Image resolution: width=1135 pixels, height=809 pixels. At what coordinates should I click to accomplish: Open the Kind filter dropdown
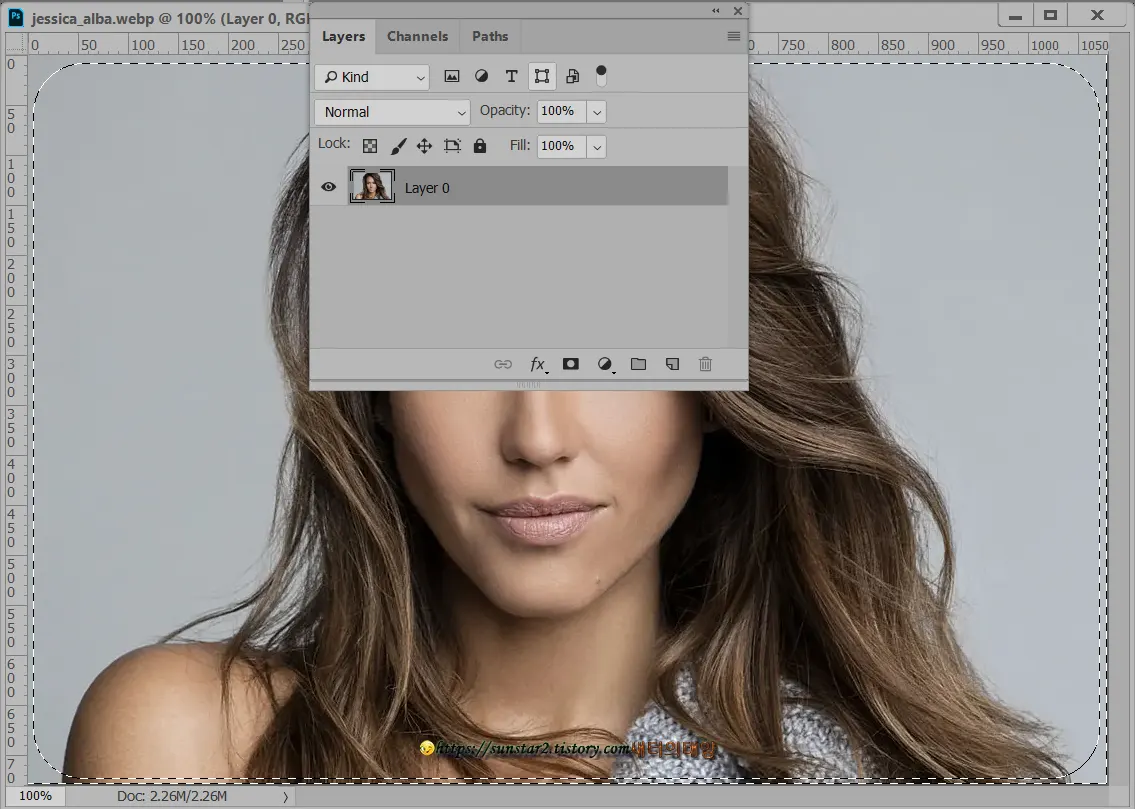(x=372, y=77)
